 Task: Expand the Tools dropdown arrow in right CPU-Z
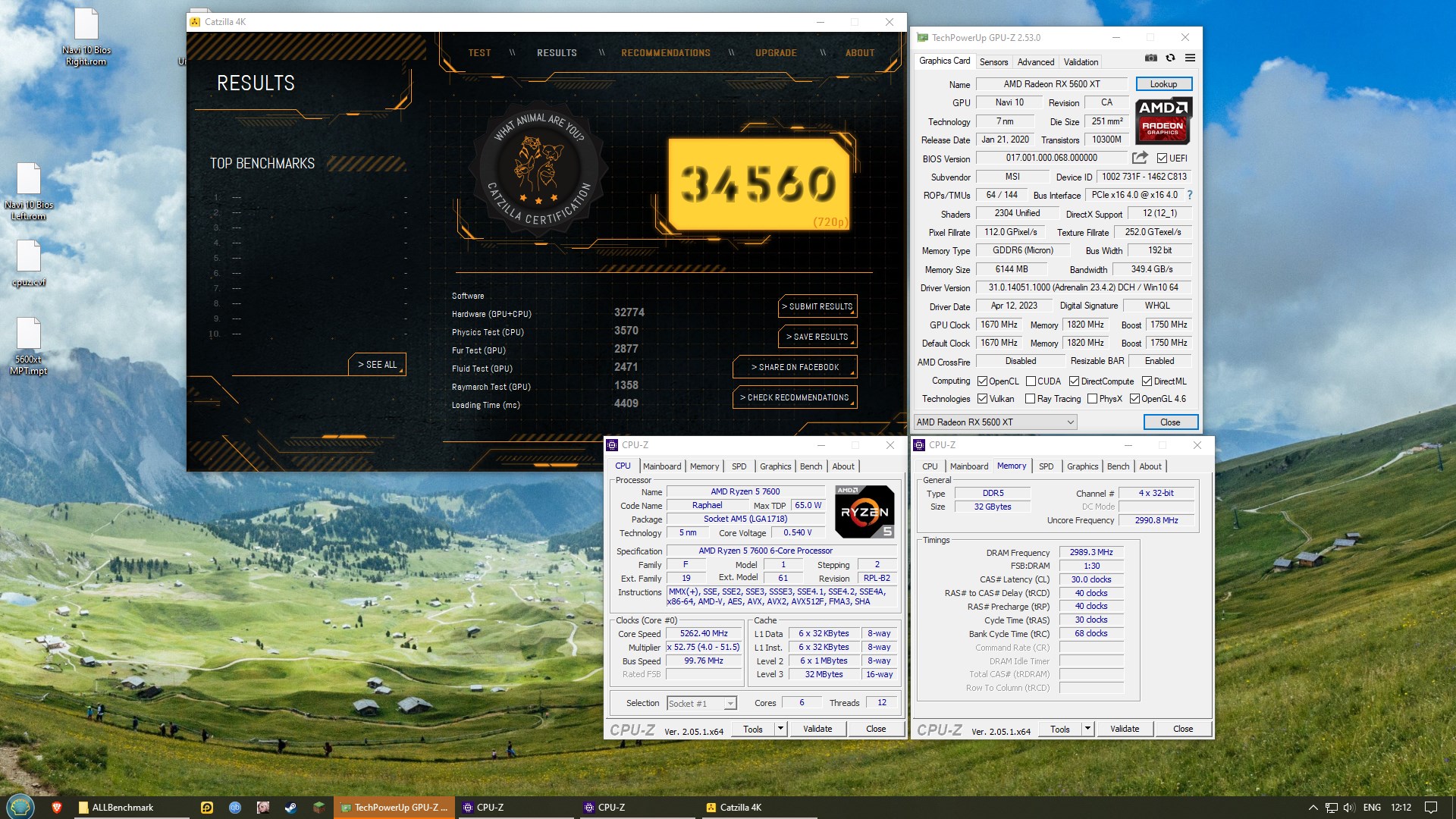pyautogui.click(x=1087, y=729)
